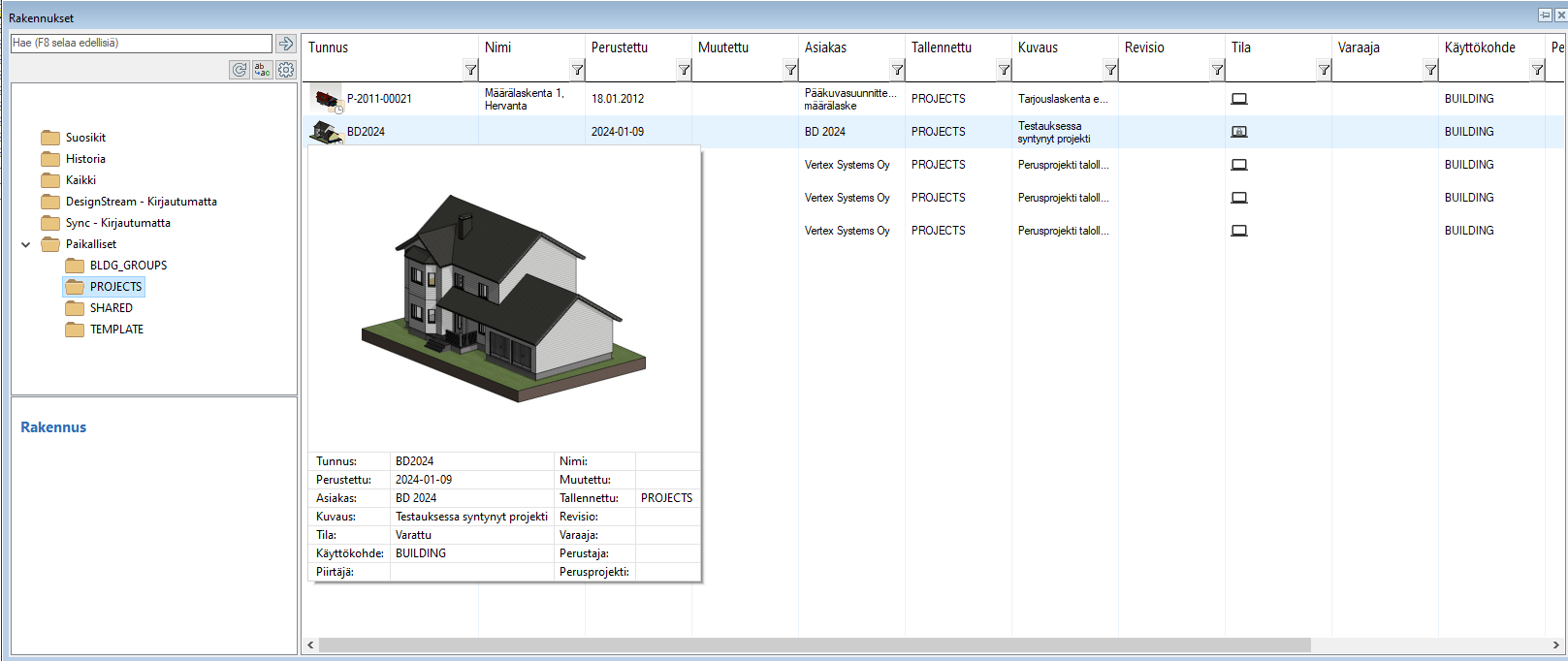Open the gear settings icon

286,70
